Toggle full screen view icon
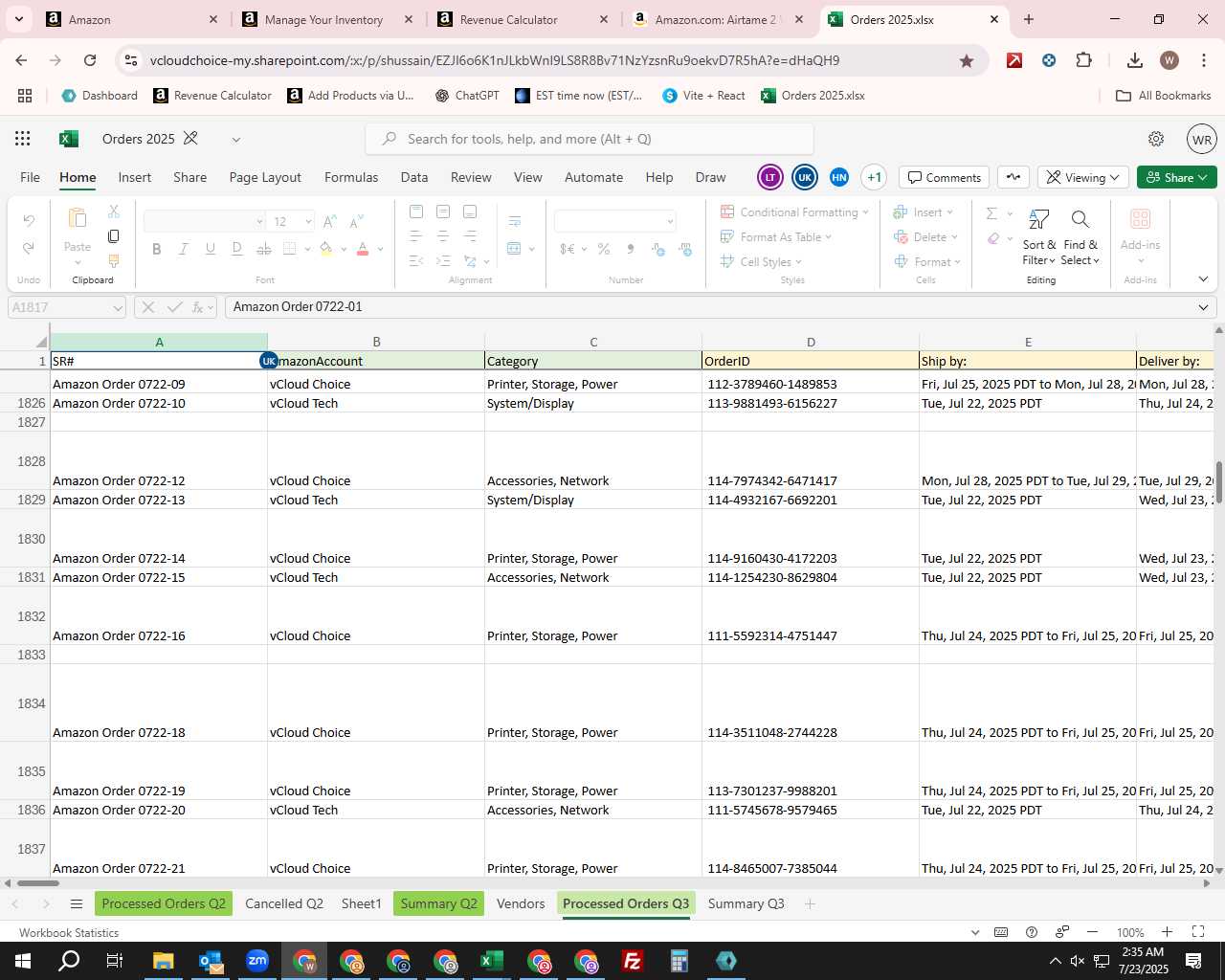Viewport: 1225px width, 980px height. pos(1198,932)
